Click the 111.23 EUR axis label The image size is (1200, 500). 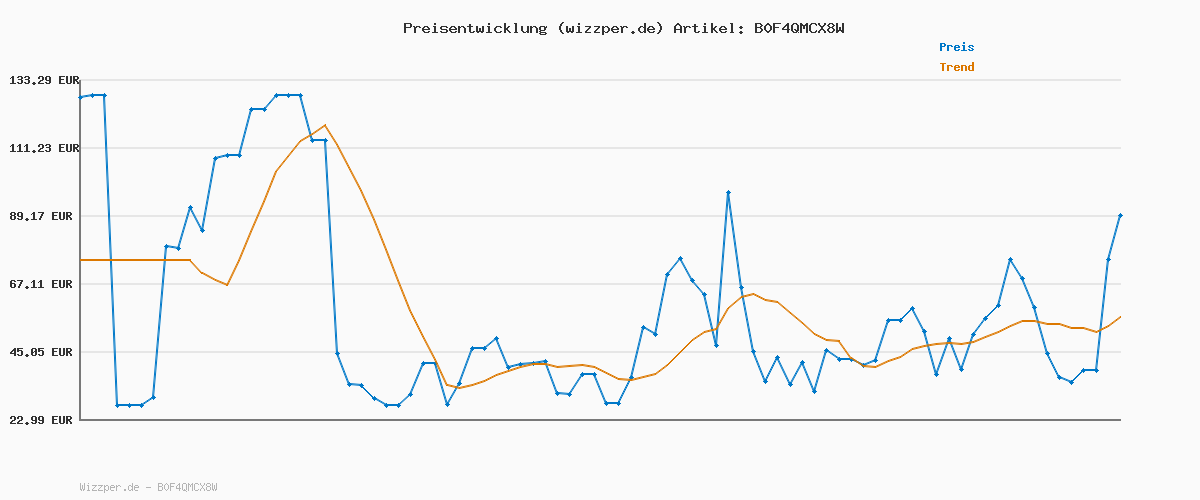[x=43, y=148]
